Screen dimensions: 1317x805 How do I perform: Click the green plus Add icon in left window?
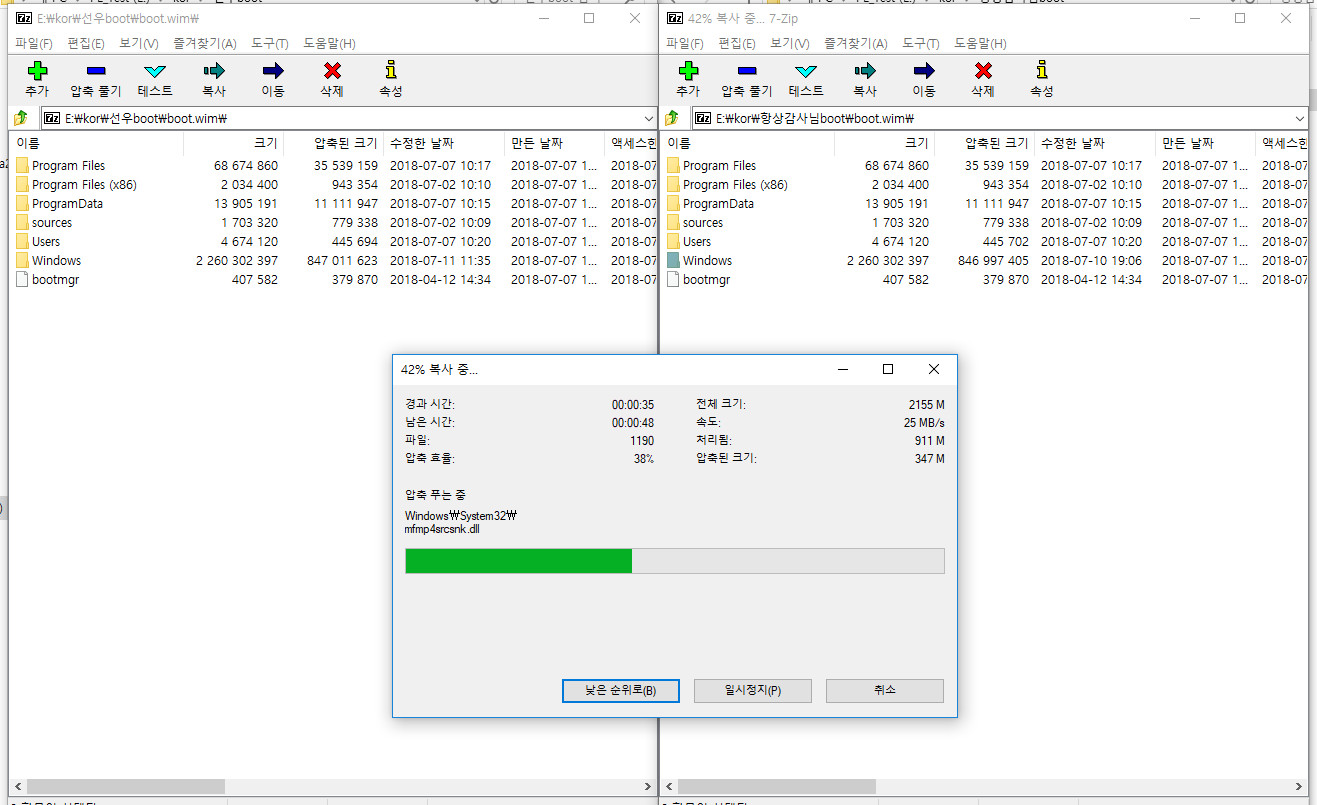37,71
